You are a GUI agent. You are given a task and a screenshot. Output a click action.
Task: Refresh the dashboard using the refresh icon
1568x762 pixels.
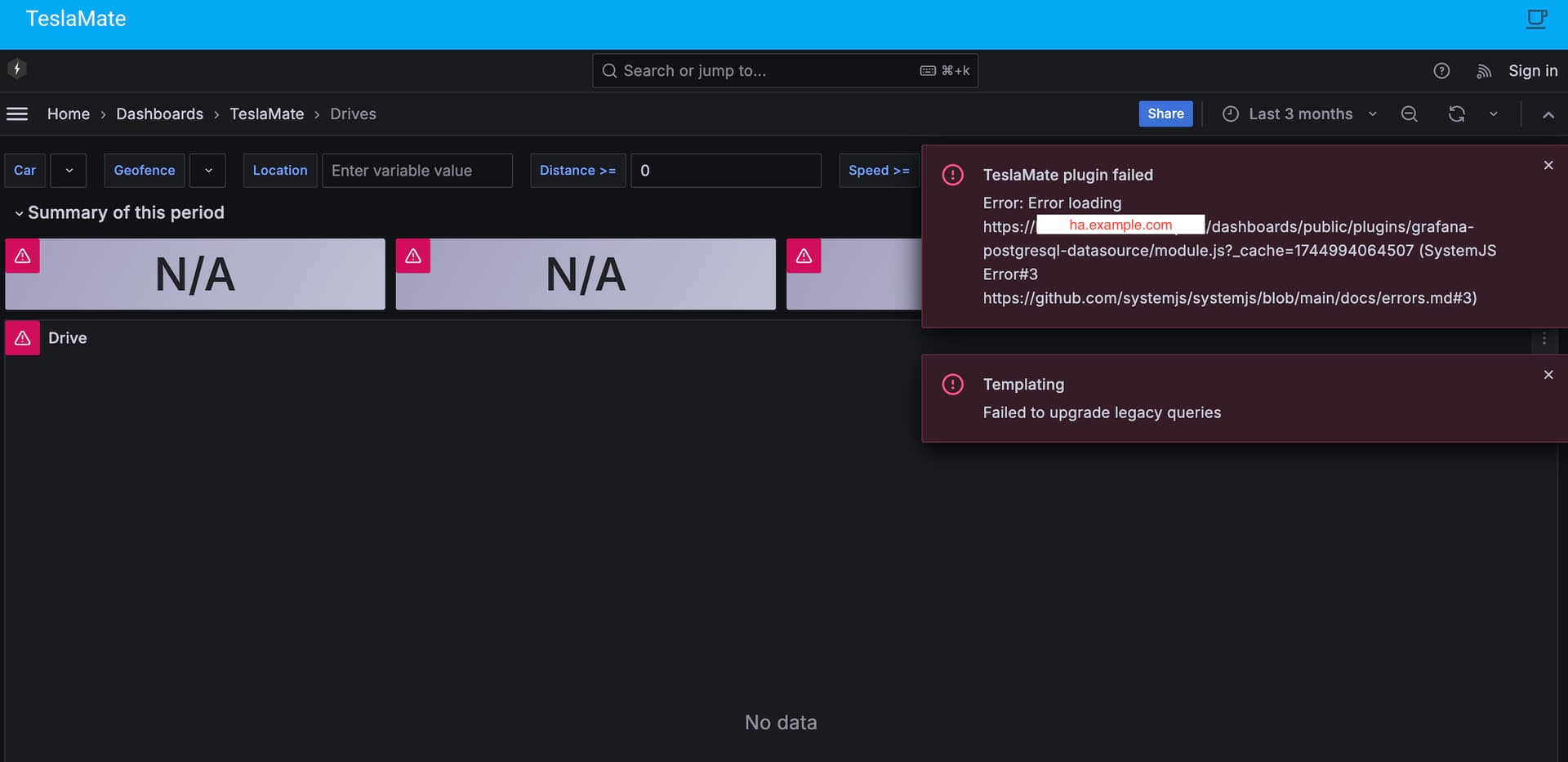coord(1457,114)
